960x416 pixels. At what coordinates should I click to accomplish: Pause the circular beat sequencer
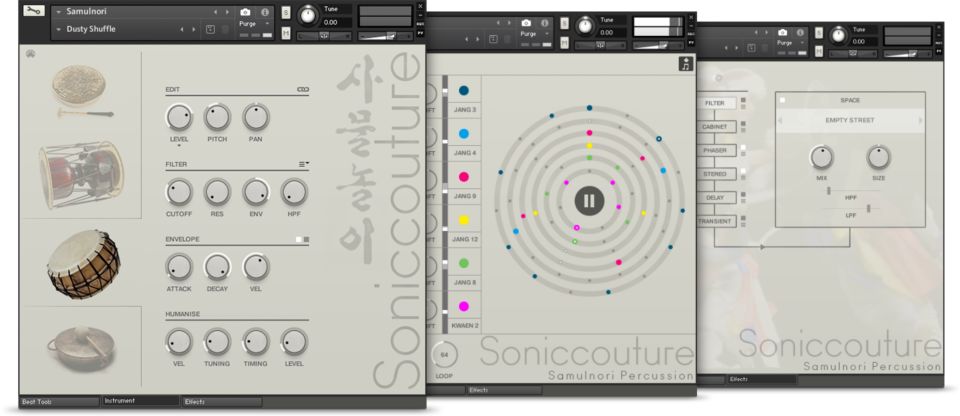point(589,201)
